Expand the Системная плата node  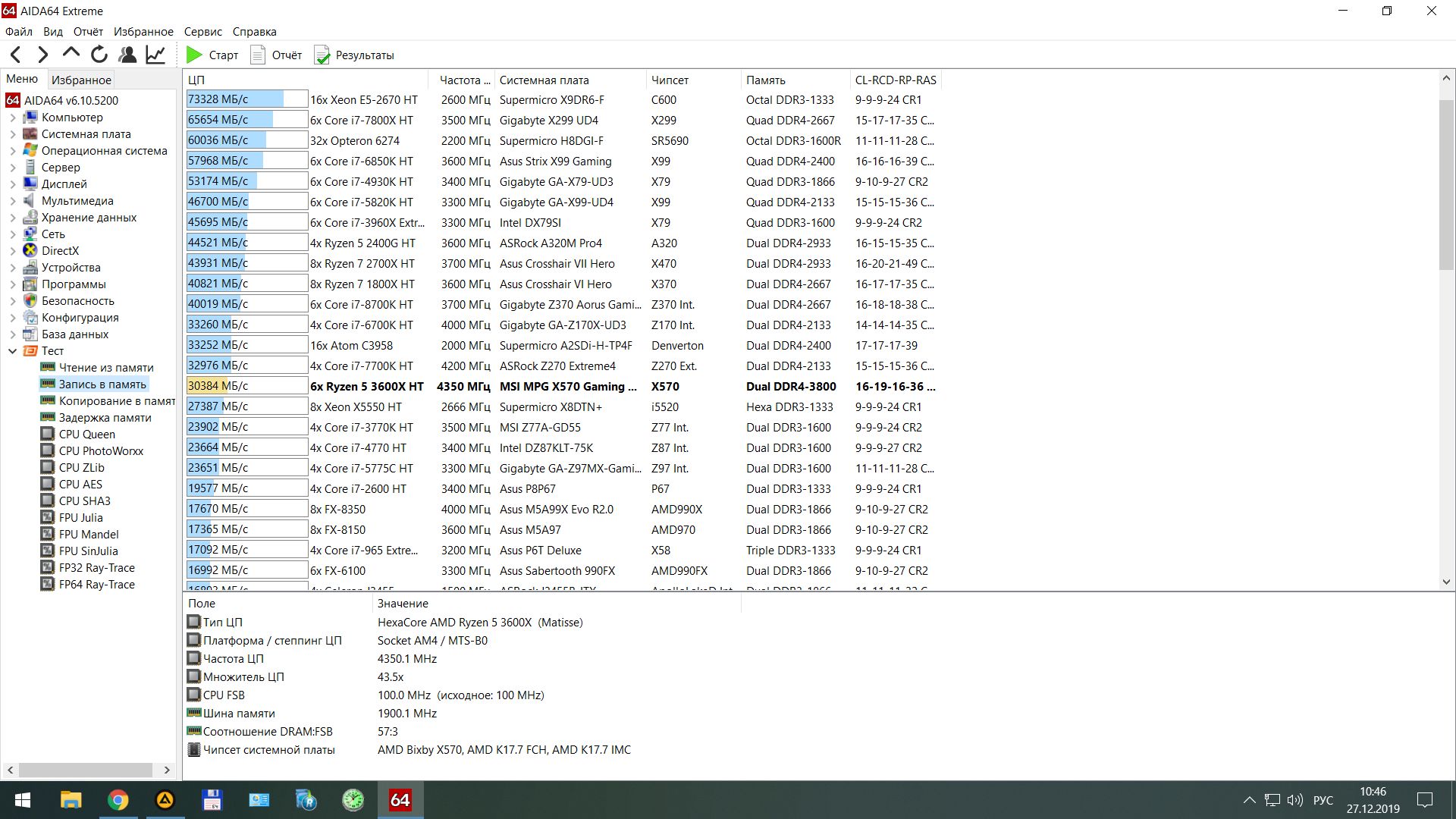click(12, 134)
